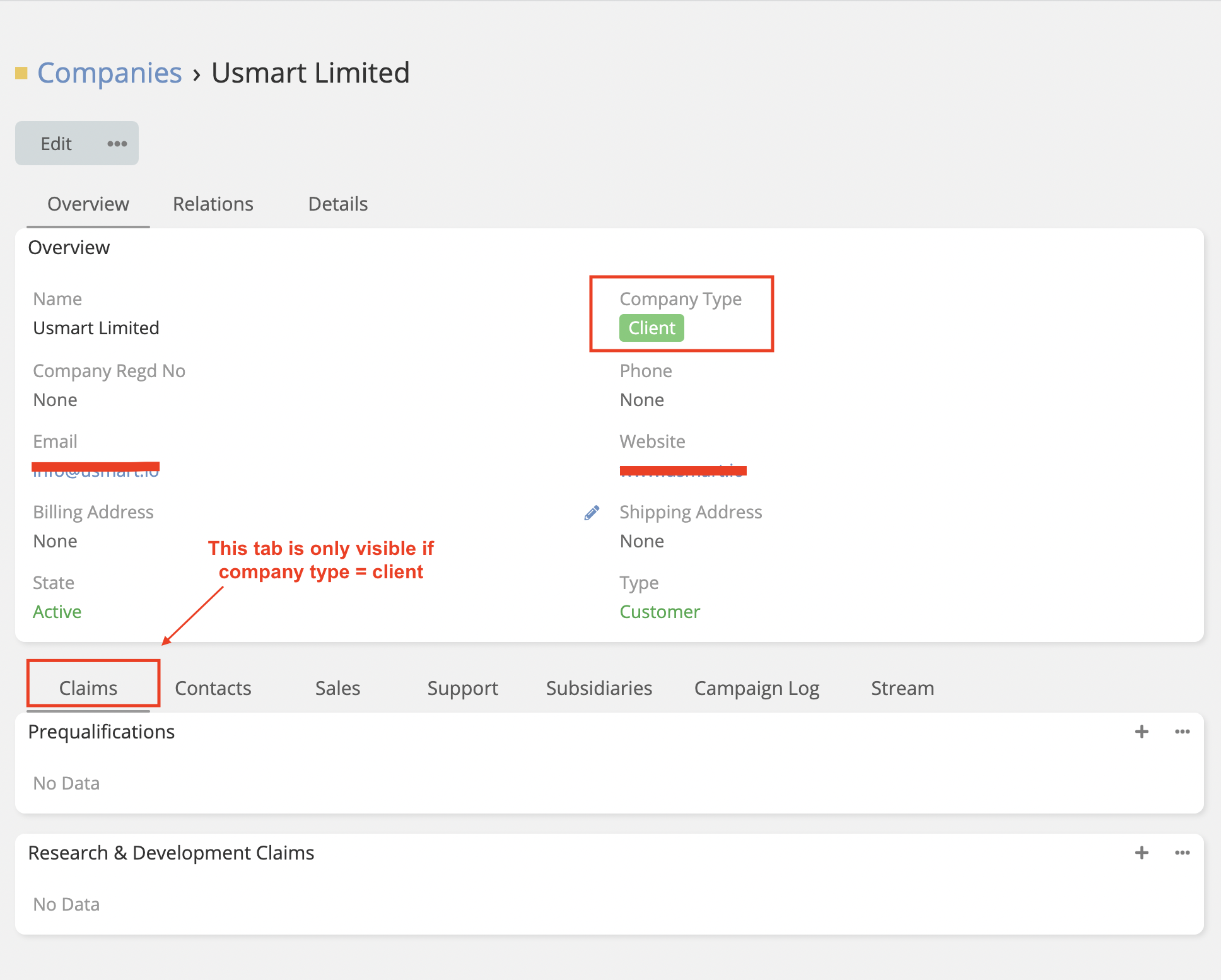Open the Contacts tab
The width and height of the screenshot is (1221, 980).
(x=213, y=688)
